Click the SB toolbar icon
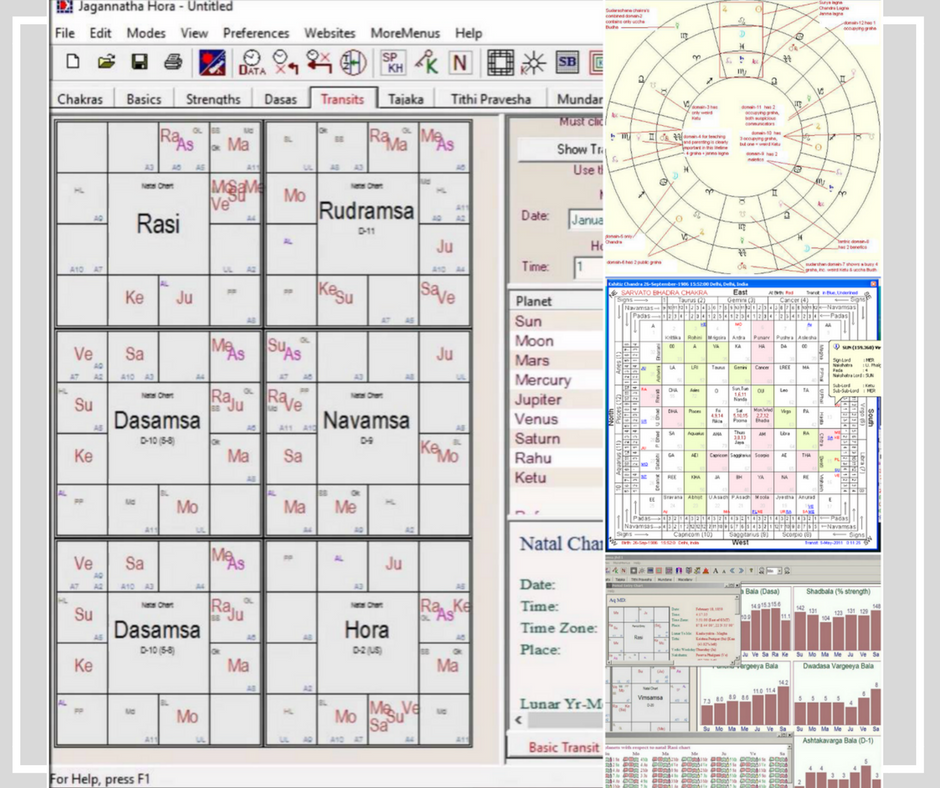The width and height of the screenshot is (940, 788). click(x=567, y=63)
